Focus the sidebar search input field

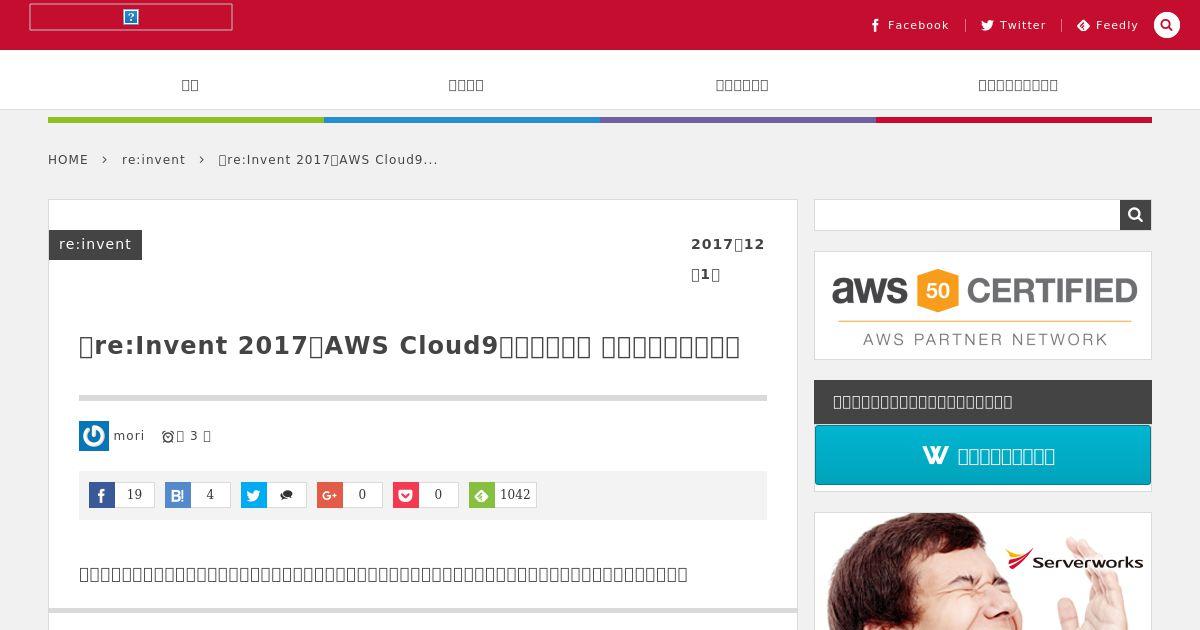(967, 215)
